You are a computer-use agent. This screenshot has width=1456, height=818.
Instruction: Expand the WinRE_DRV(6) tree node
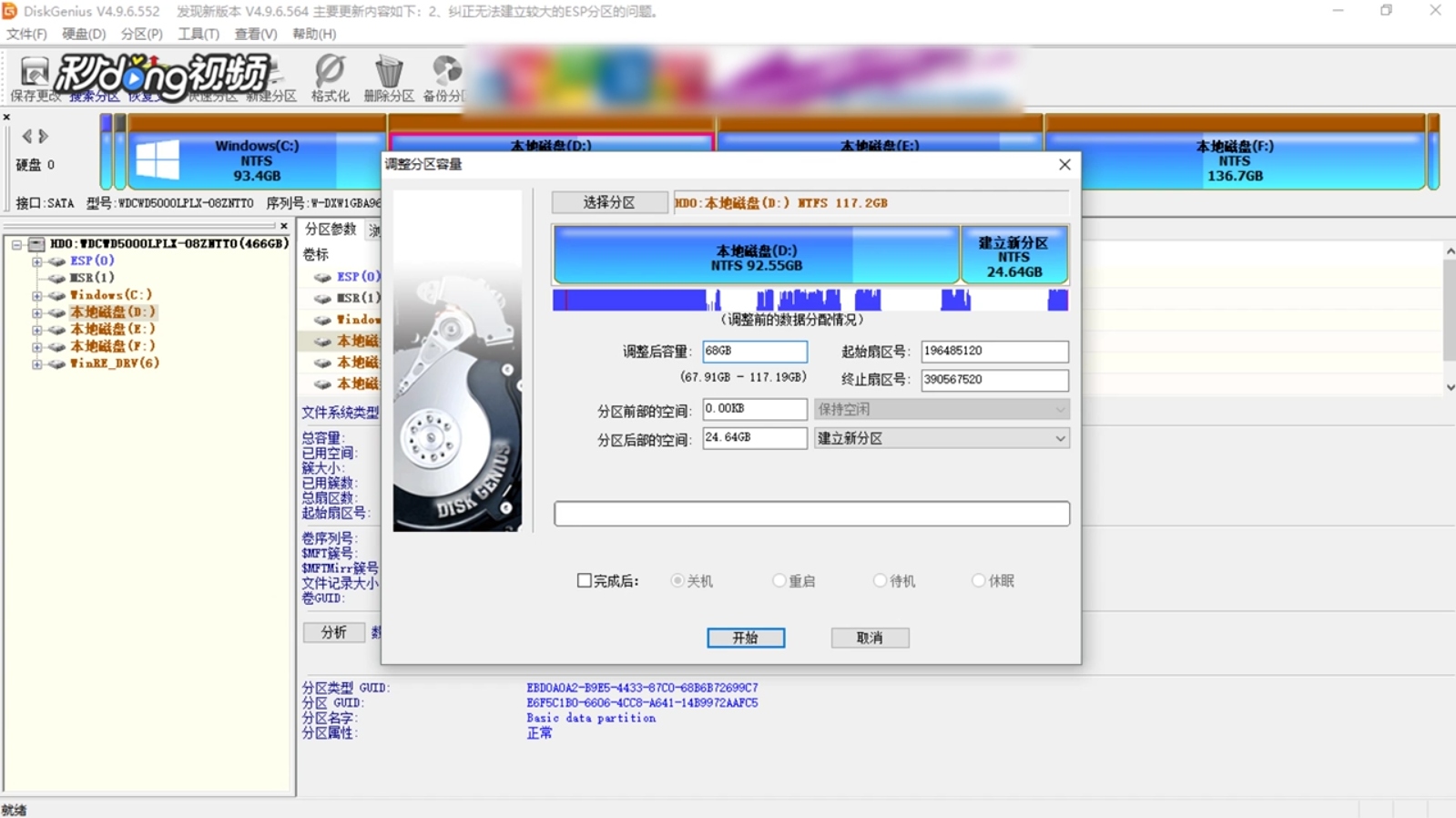pyautogui.click(x=37, y=363)
